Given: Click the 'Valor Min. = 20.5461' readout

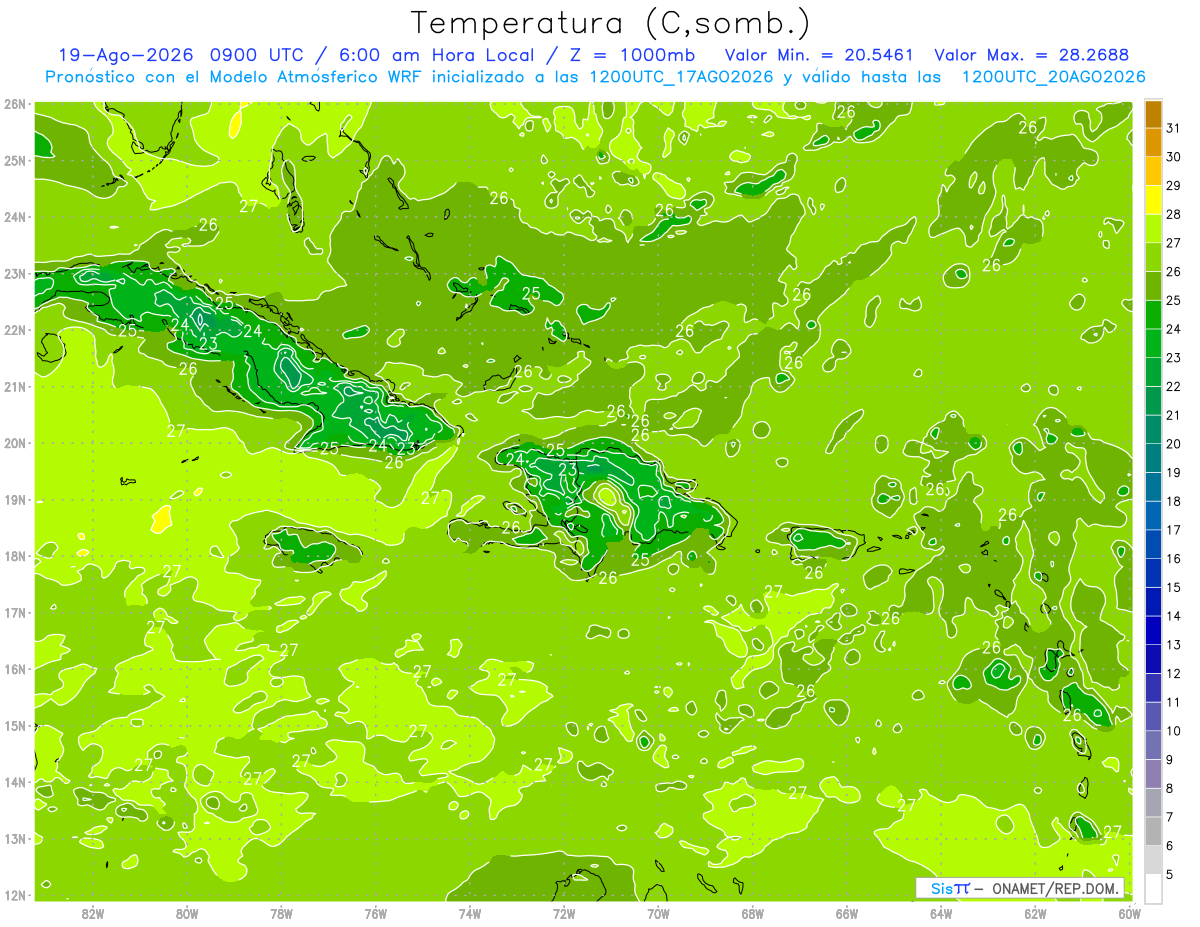Looking at the screenshot, I should (820, 55).
